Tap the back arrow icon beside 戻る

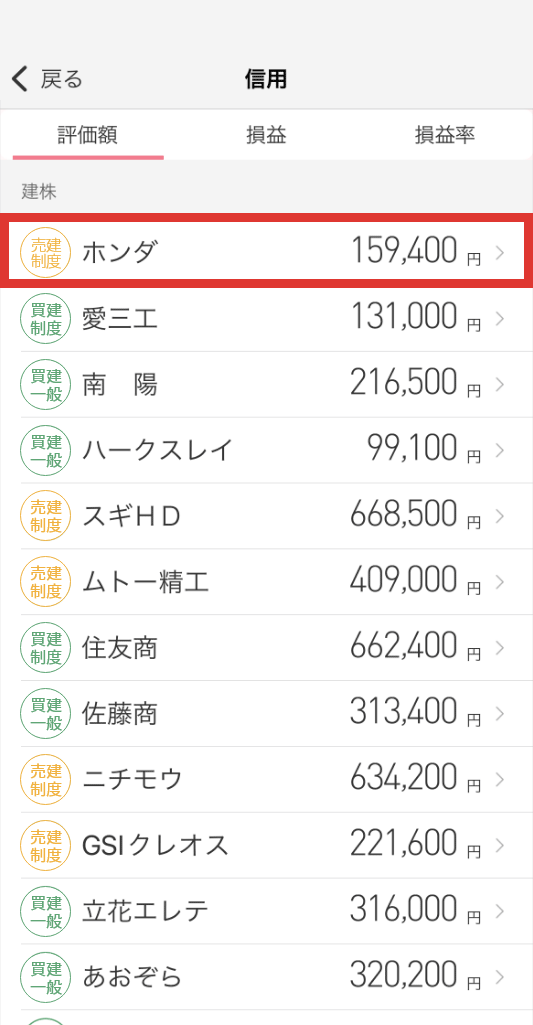tap(20, 79)
